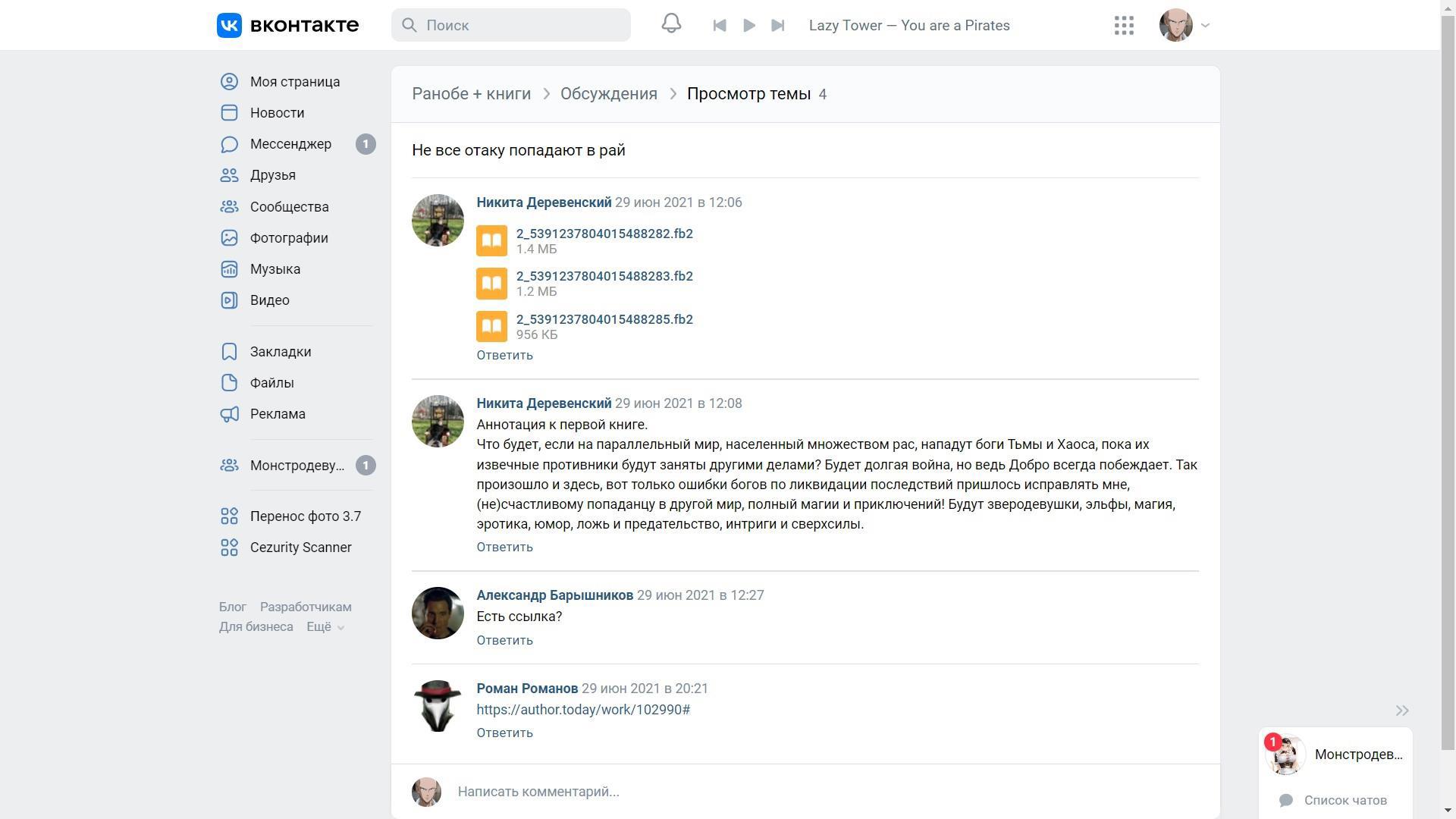
Task: Open the author.today/work/102990 link
Action: point(582,710)
